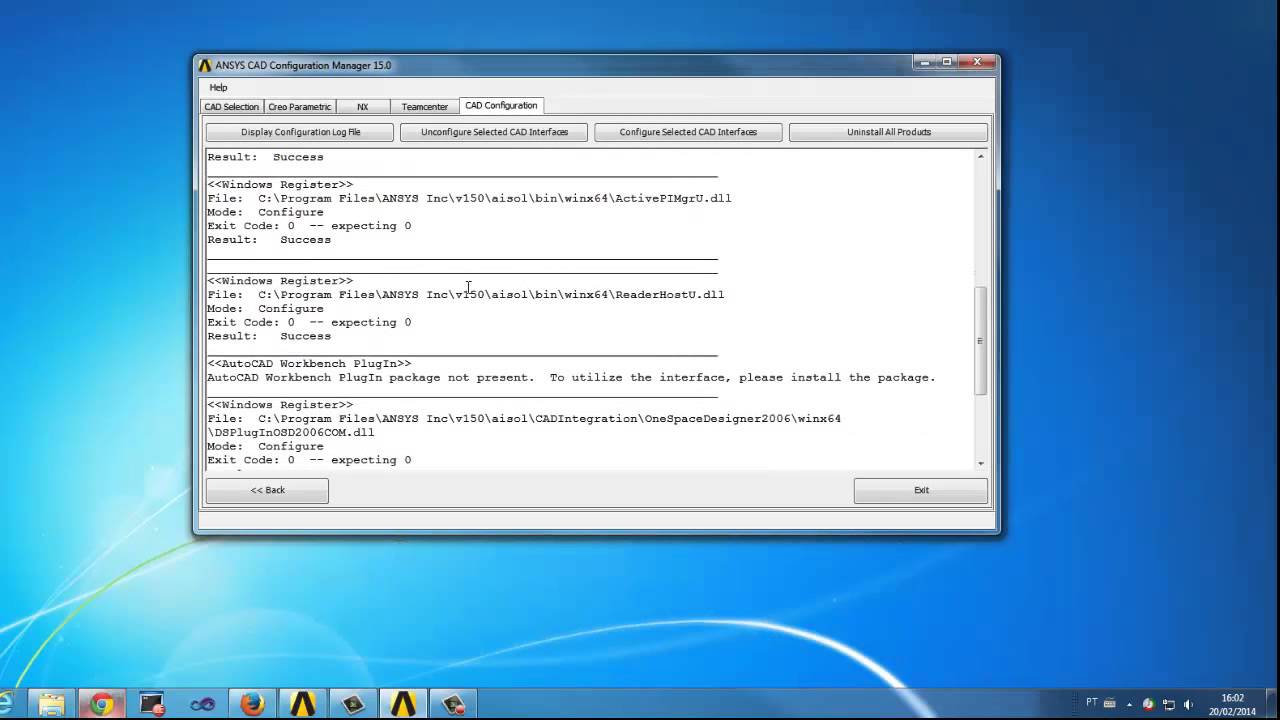
Task: Open Windows Explorer folder icon in taskbar
Action: [x=51, y=704]
